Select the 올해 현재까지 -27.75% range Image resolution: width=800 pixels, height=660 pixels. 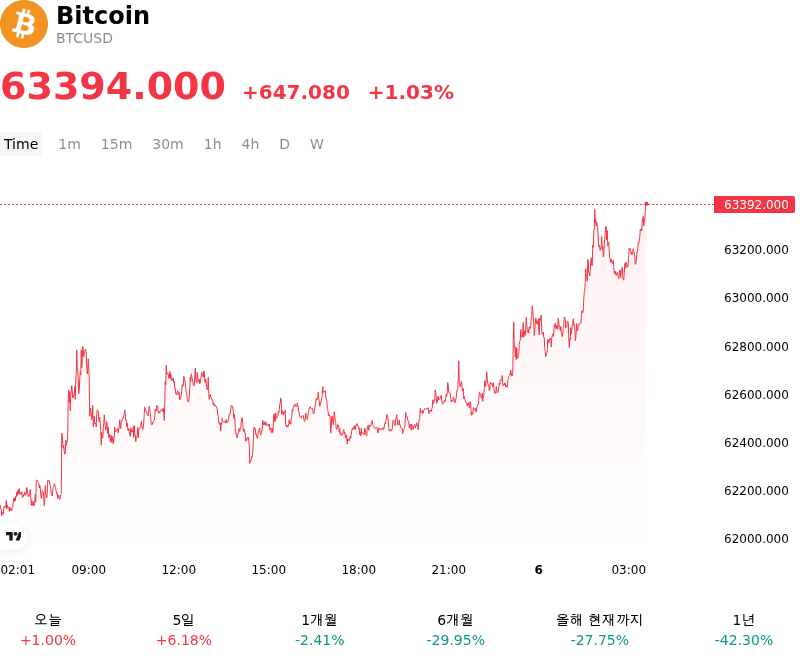click(x=599, y=630)
